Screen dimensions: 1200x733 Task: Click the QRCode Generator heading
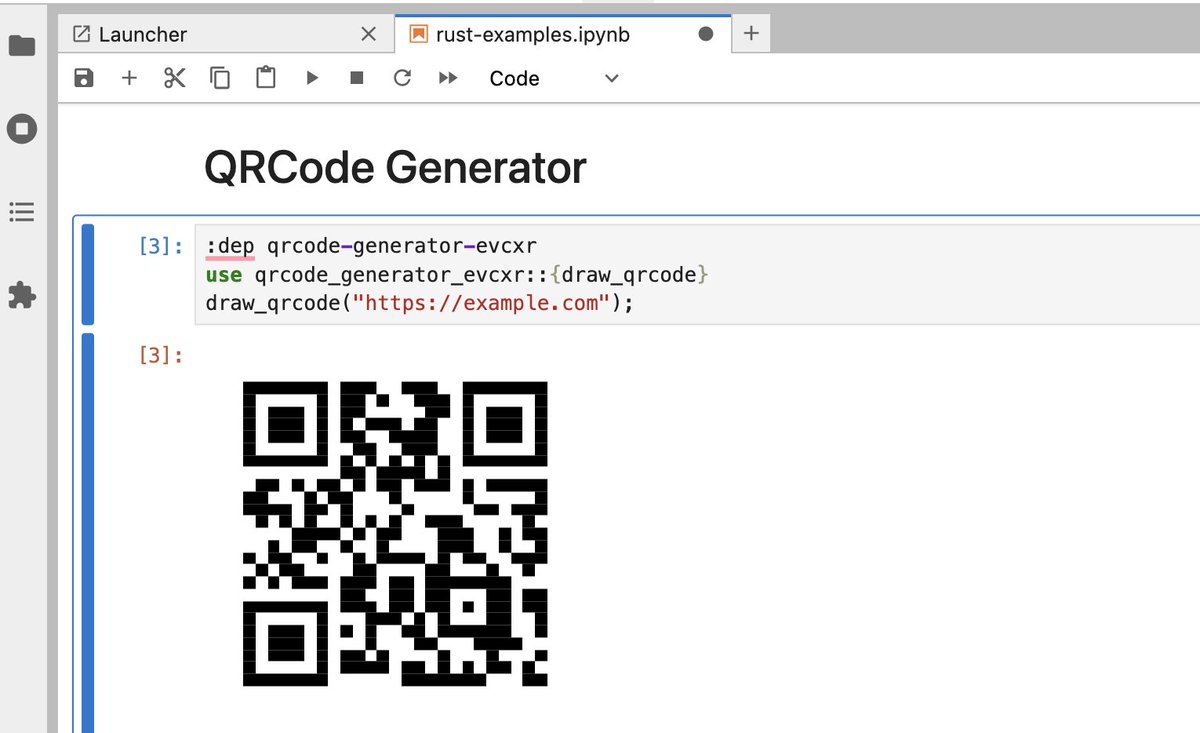point(395,168)
